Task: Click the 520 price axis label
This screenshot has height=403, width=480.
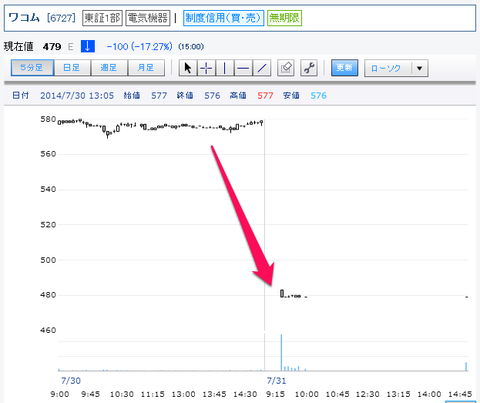Action: coord(48,225)
